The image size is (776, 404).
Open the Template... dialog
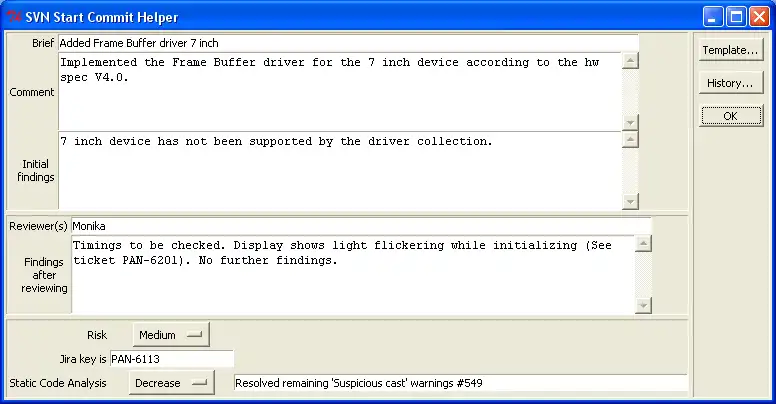point(730,50)
